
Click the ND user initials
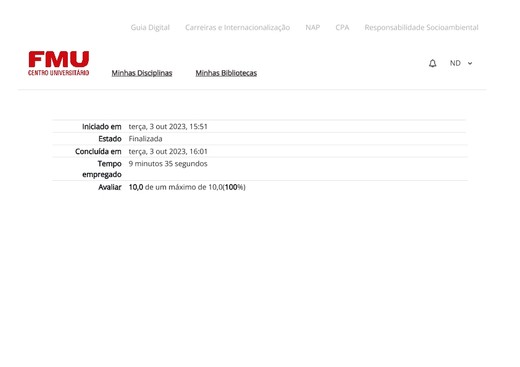coord(455,63)
